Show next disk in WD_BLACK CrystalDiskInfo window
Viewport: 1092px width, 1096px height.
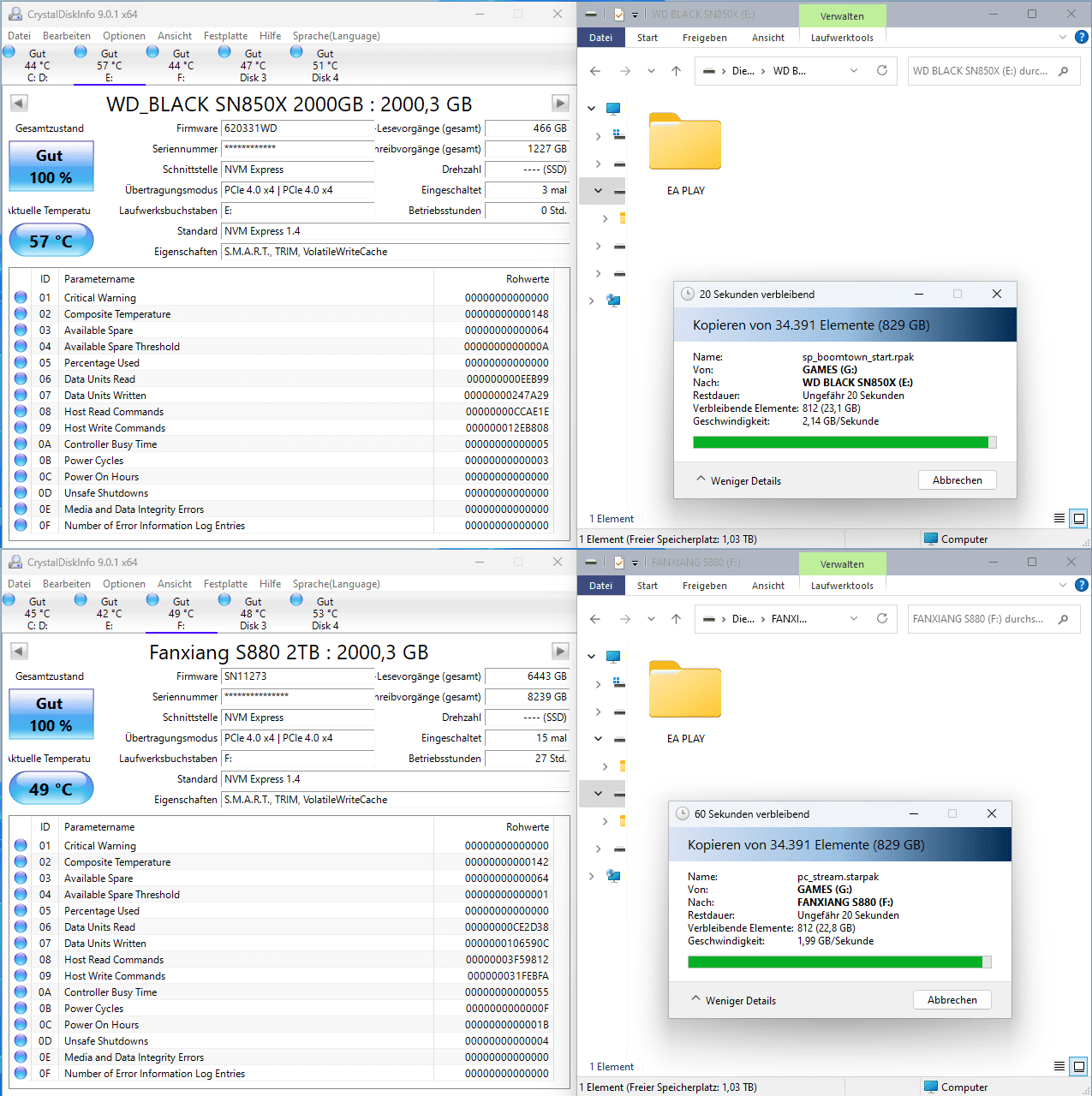(x=560, y=104)
